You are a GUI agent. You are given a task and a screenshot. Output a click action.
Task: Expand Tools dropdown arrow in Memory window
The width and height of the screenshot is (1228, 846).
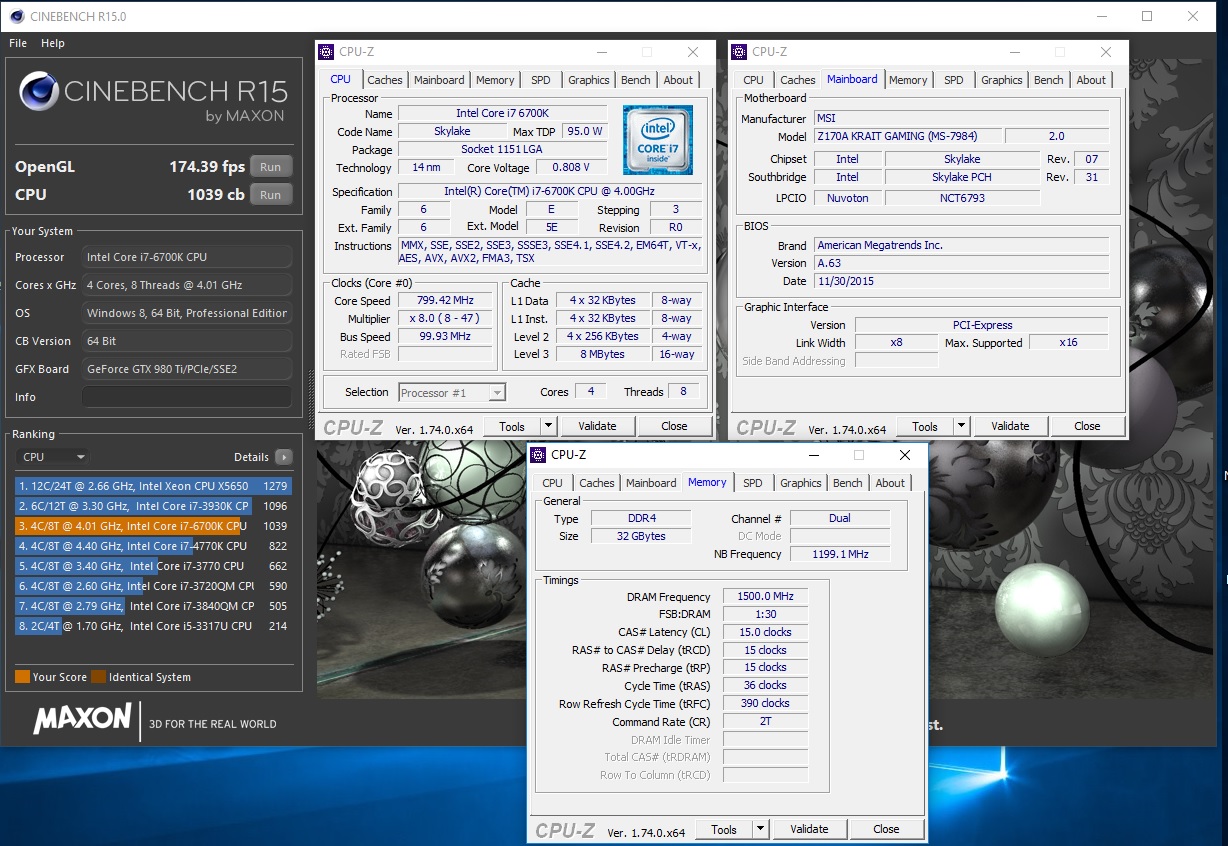click(760, 829)
